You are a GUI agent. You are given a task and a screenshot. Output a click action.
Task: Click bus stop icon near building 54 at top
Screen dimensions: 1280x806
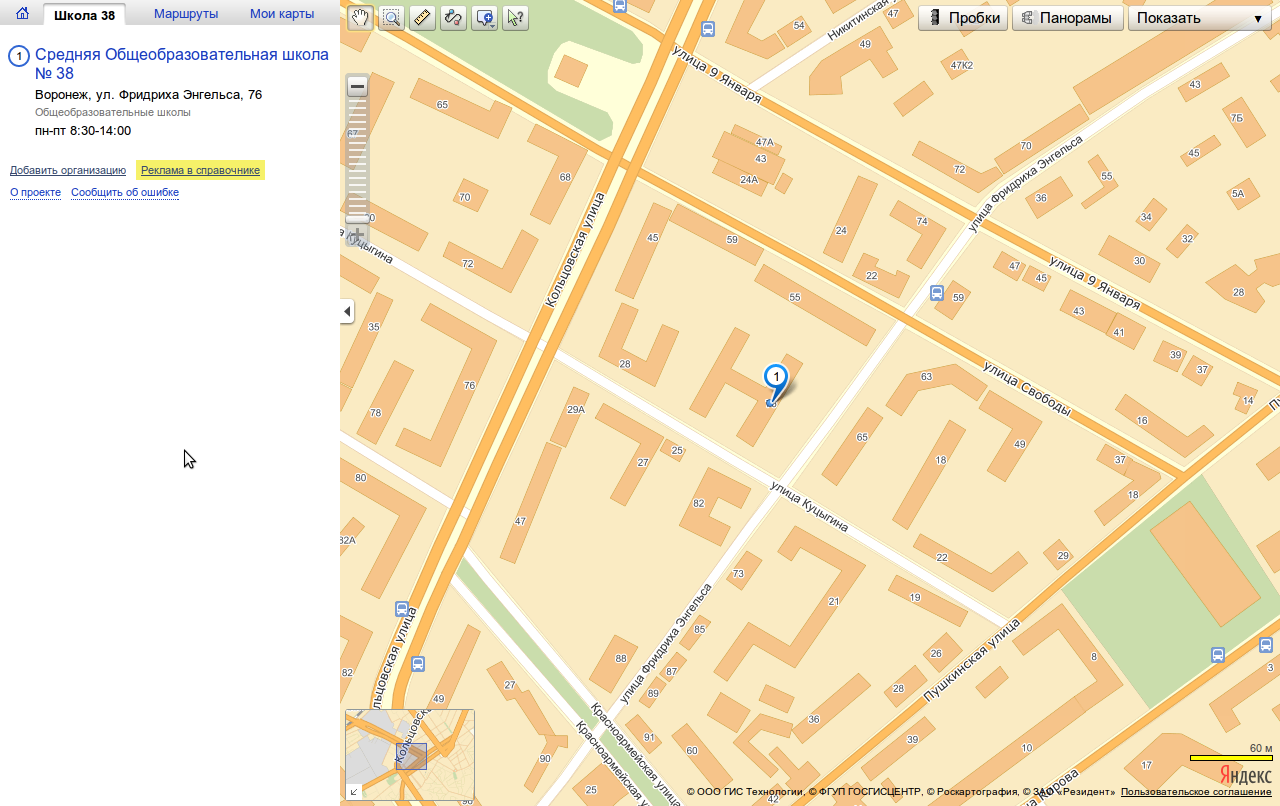(708, 29)
